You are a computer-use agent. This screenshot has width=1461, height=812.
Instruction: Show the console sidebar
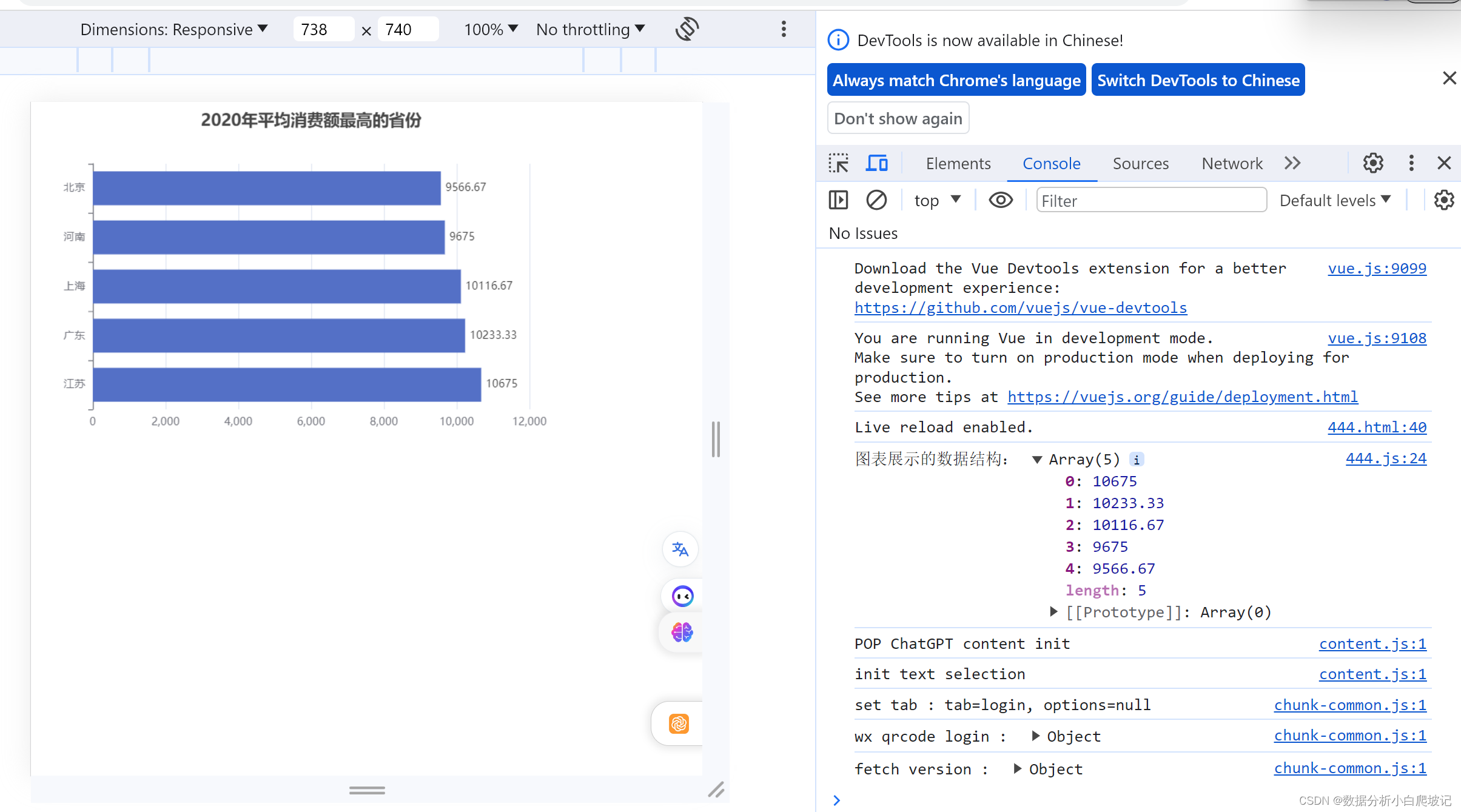pos(839,200)
